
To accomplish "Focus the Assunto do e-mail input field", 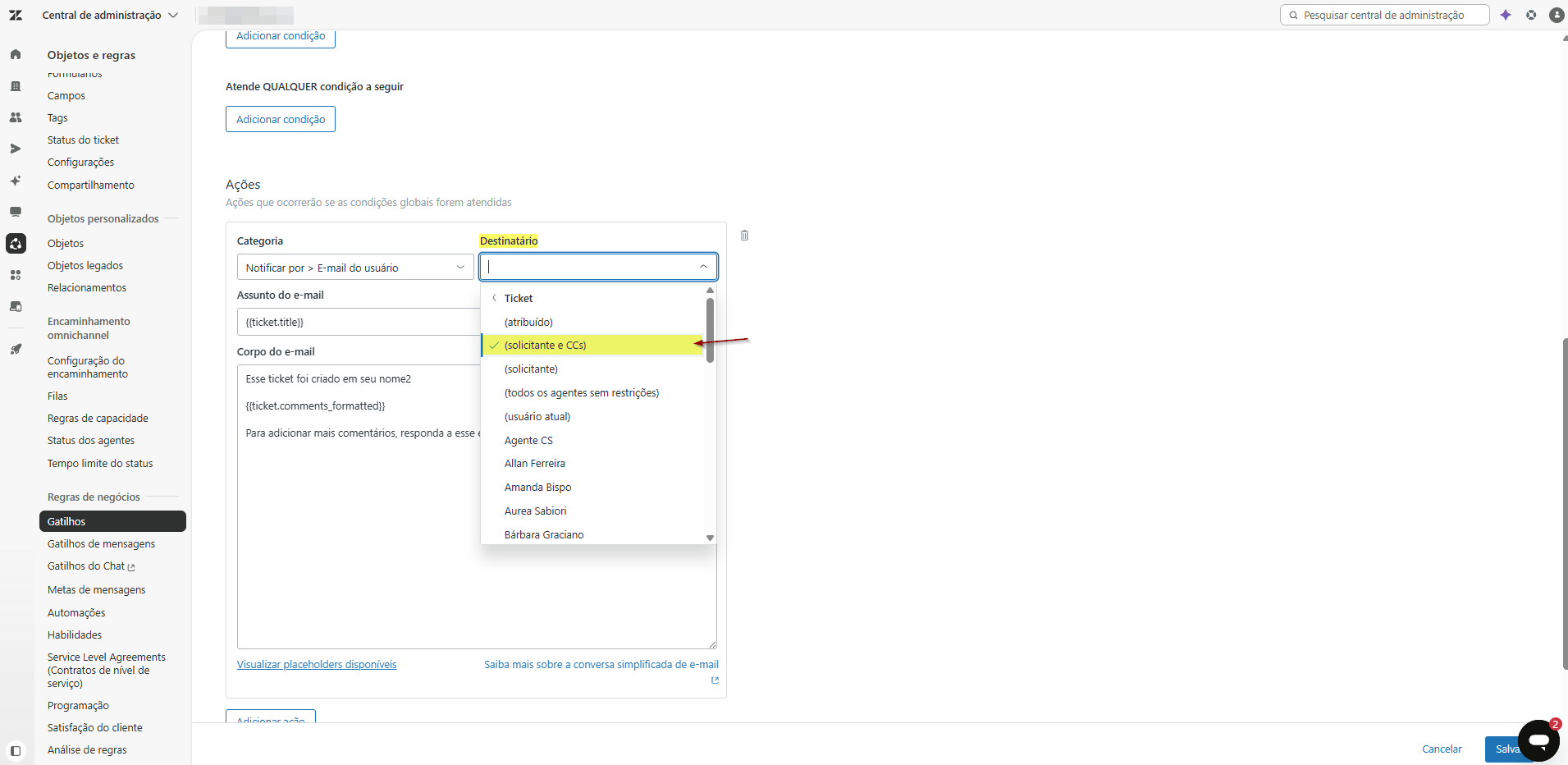I will point(359,322).
